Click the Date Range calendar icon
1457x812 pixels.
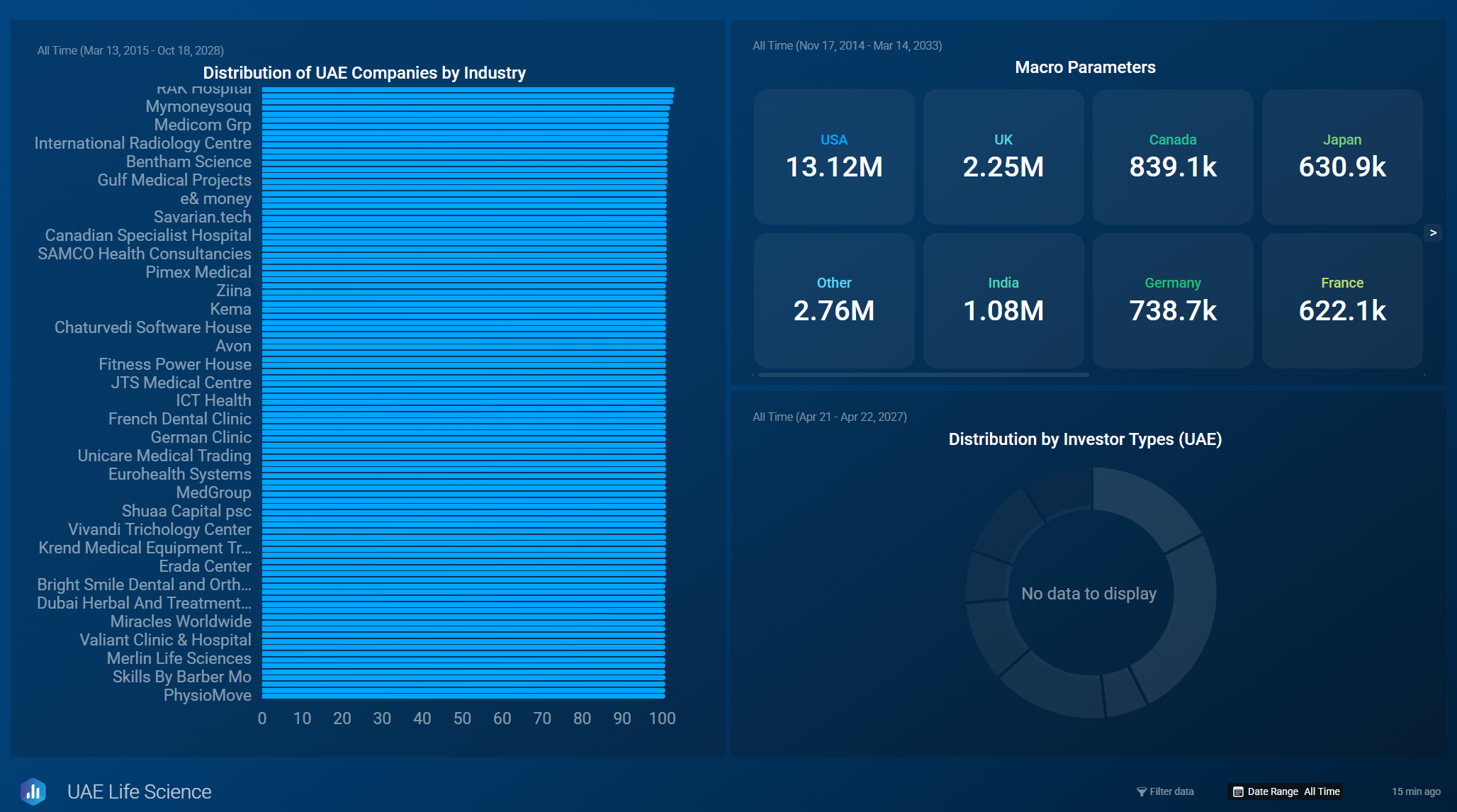tap(1238, 791)
